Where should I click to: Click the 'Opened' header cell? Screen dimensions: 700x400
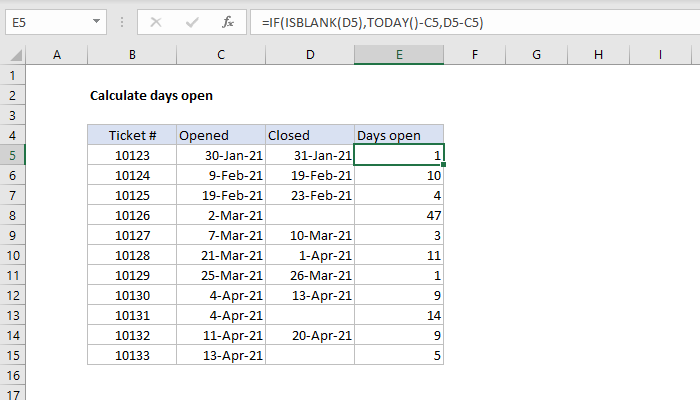(x=221, y=135)
